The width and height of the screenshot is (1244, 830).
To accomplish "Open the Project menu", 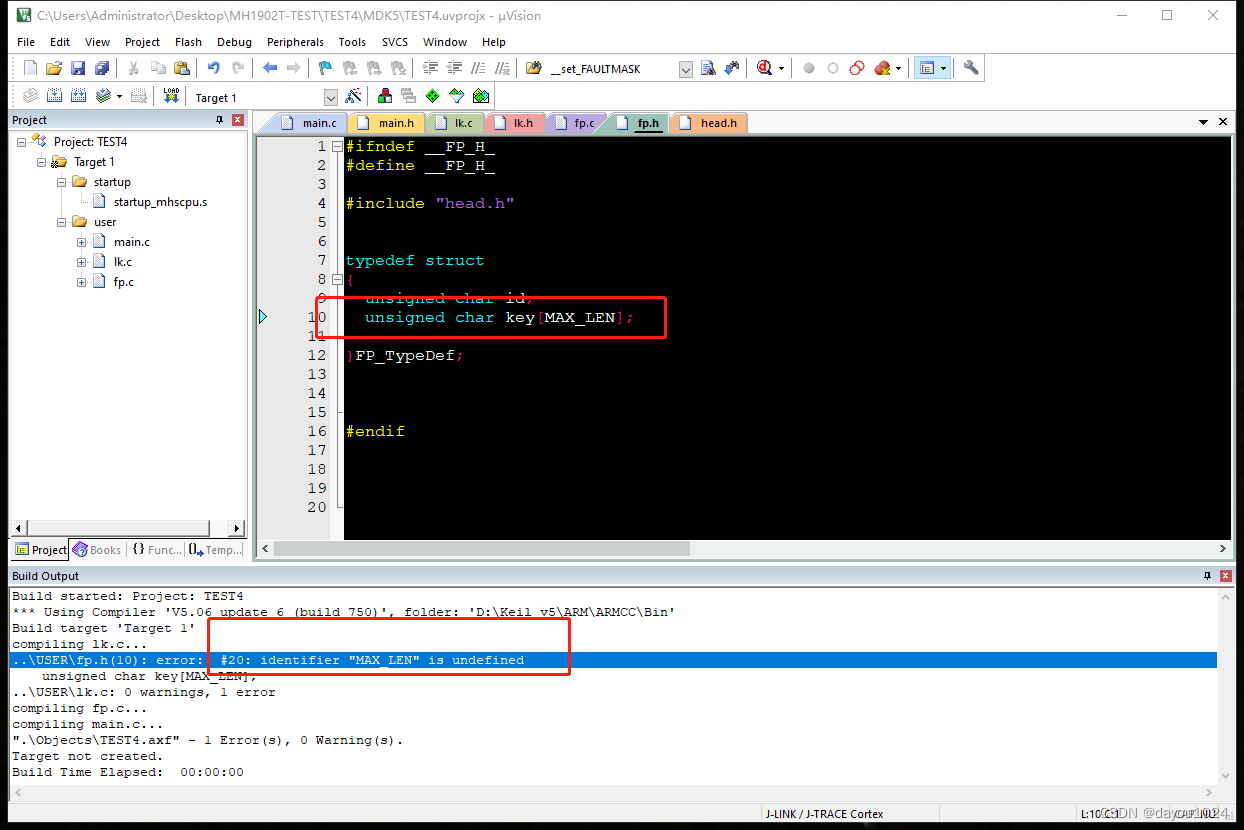I will point(142,42).
